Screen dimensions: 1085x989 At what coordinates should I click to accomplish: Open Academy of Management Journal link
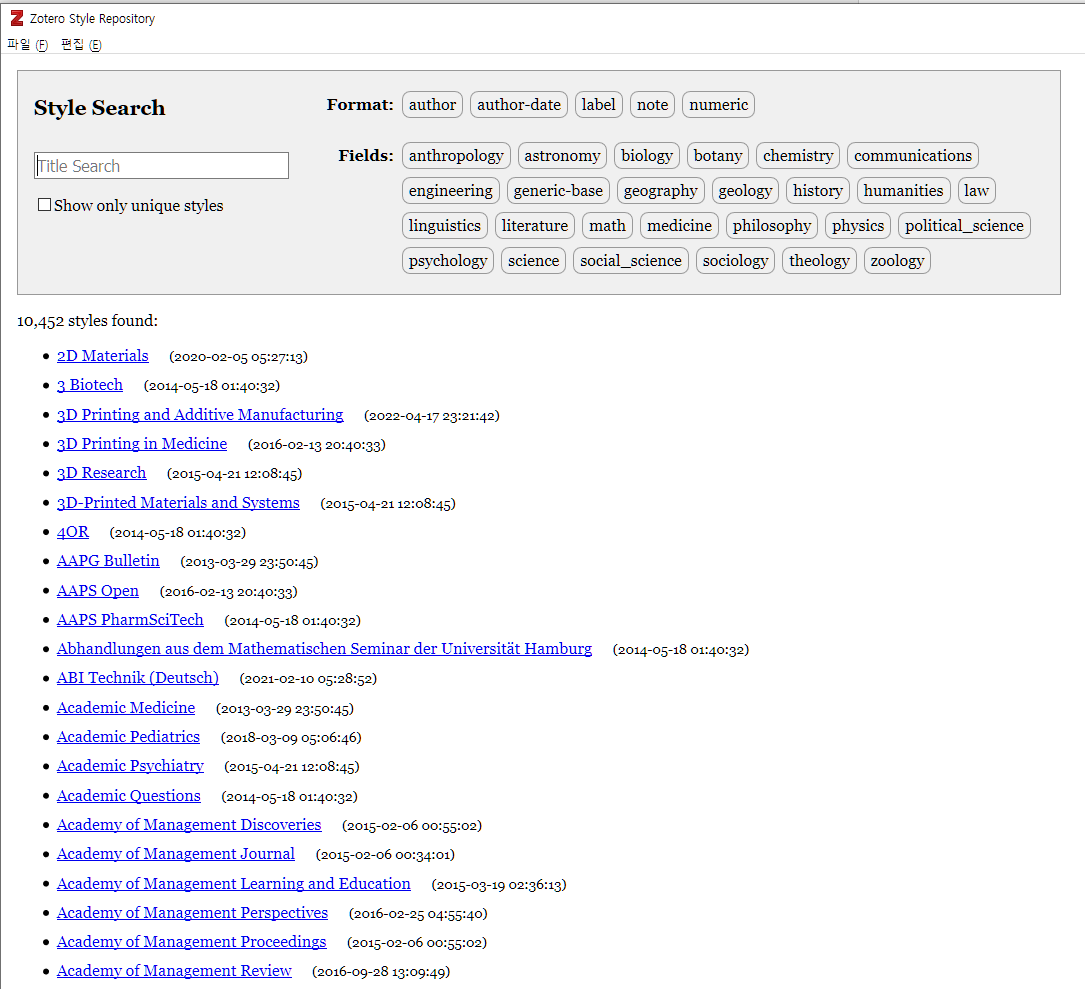coord(176,853)
